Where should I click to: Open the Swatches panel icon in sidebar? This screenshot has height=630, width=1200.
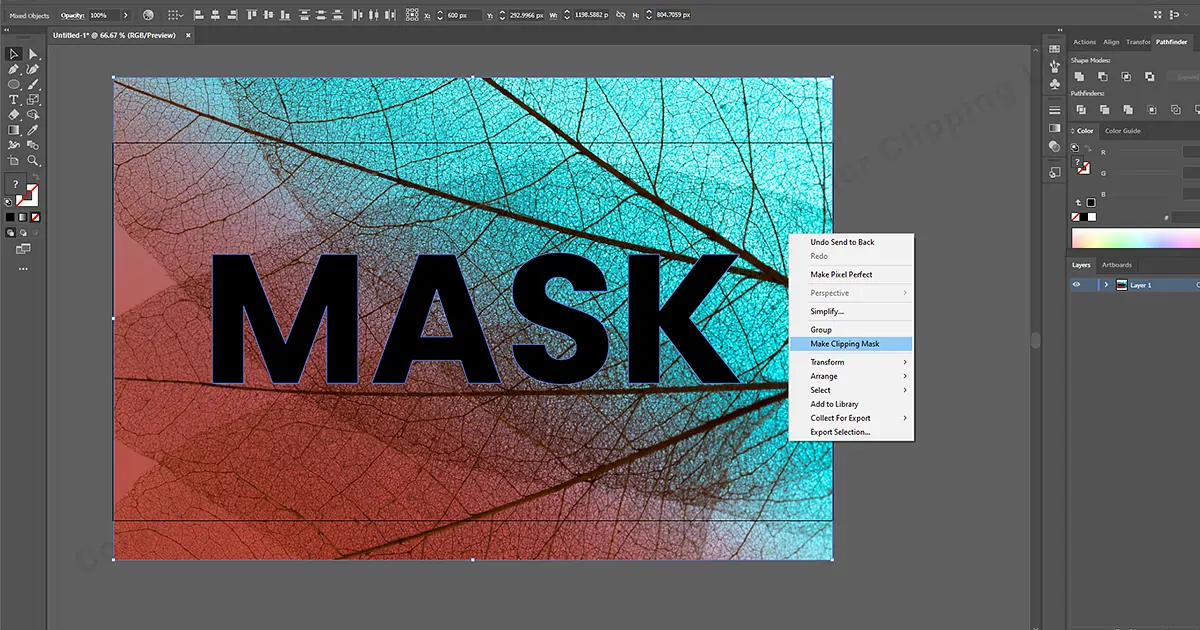(1054, 48)
